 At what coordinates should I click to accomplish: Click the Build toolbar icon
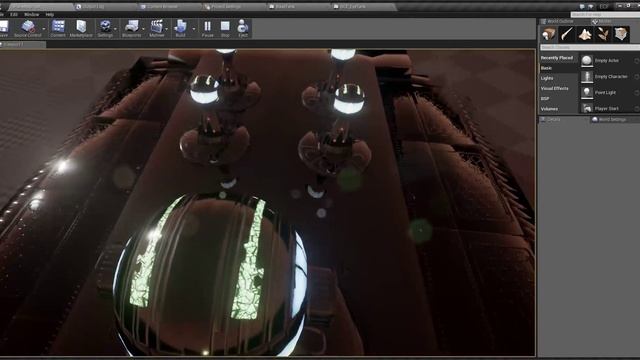tap(180, 29)
